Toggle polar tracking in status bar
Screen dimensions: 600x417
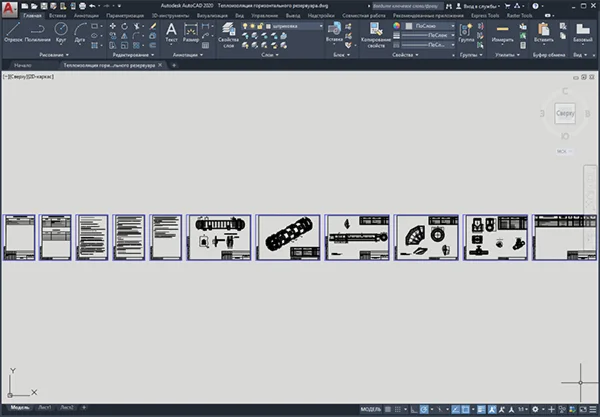pyautogui.click(x=424, y=409)
